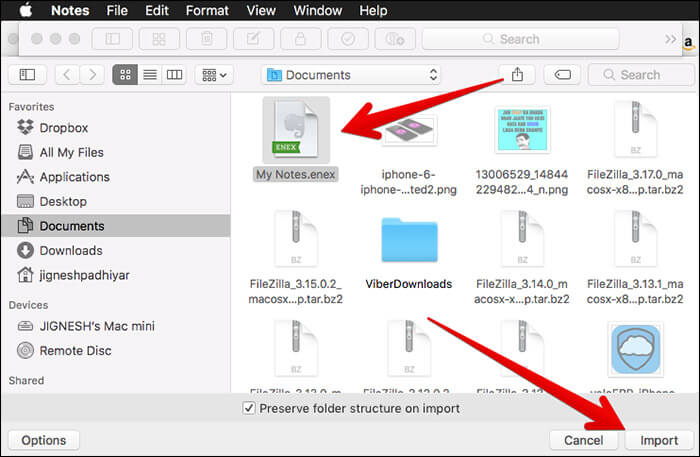Open the Help menu
This screenshot has width=700, height=457.
pyautogui.click(x=373, y=10)
